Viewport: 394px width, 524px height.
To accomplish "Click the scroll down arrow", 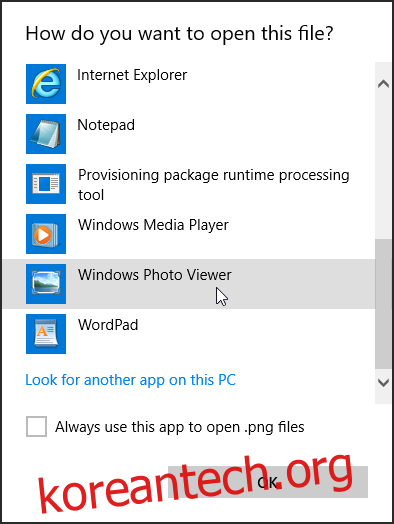I will click(383, 382).
